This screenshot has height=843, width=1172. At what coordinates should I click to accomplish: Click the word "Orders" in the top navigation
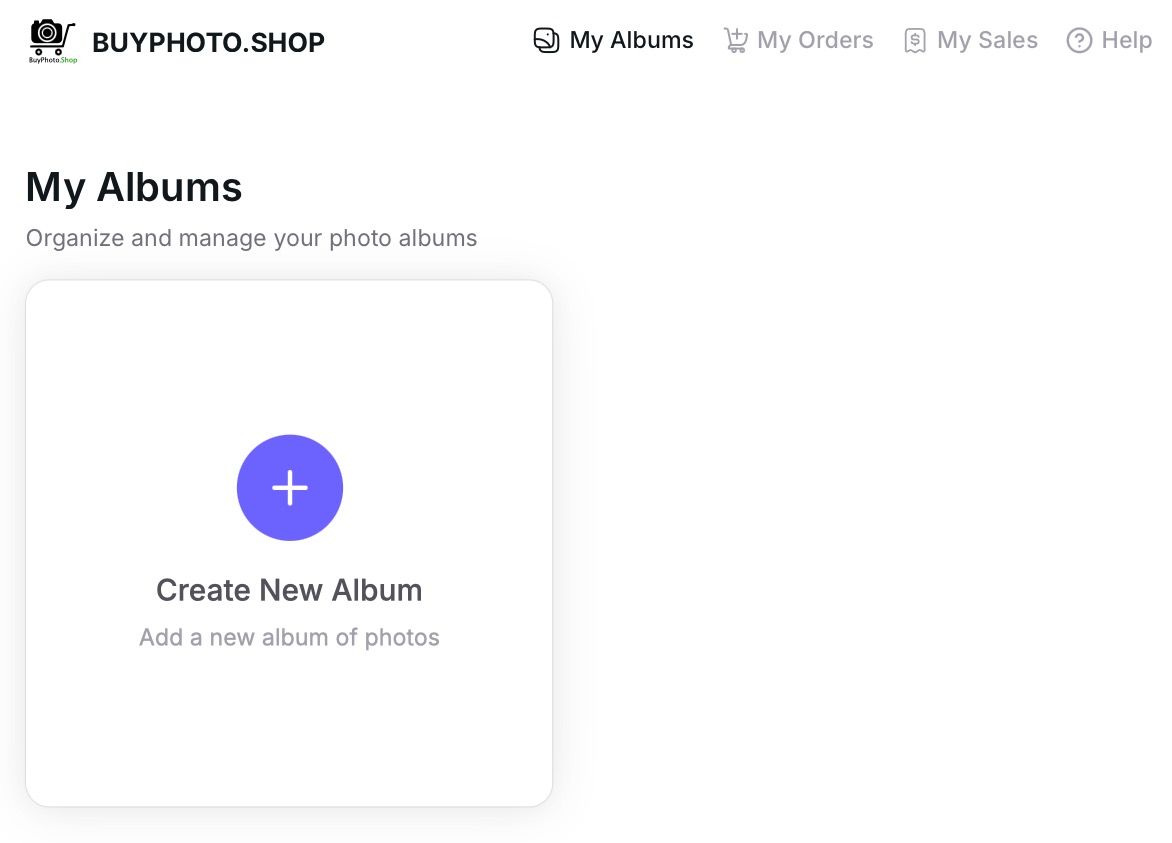click(836, 40)
